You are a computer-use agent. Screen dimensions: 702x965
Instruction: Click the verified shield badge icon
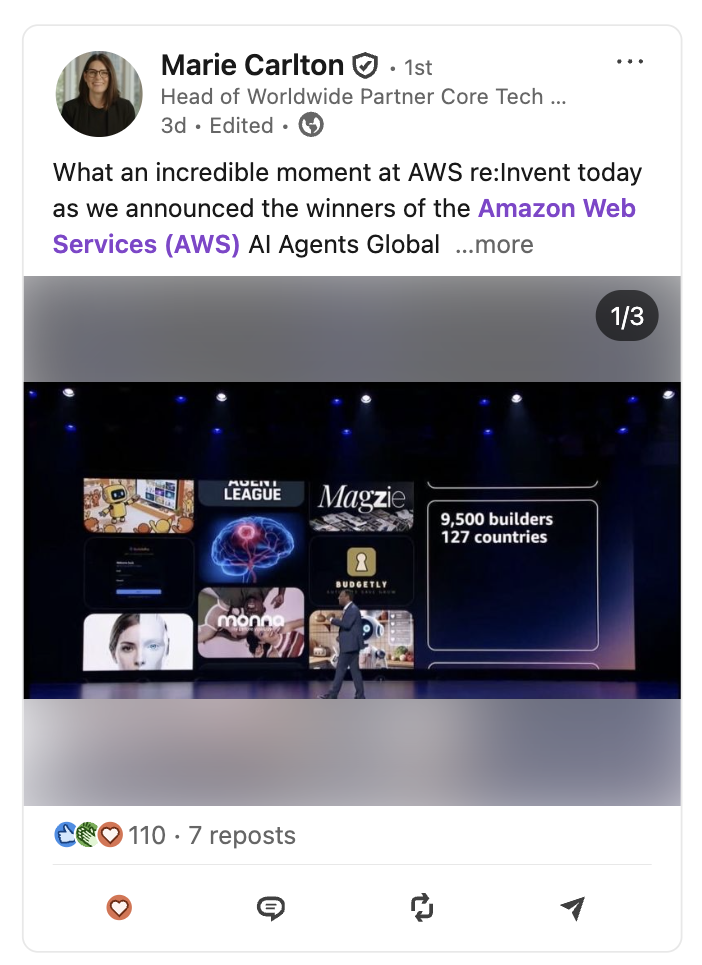click(x=365, y=66)
